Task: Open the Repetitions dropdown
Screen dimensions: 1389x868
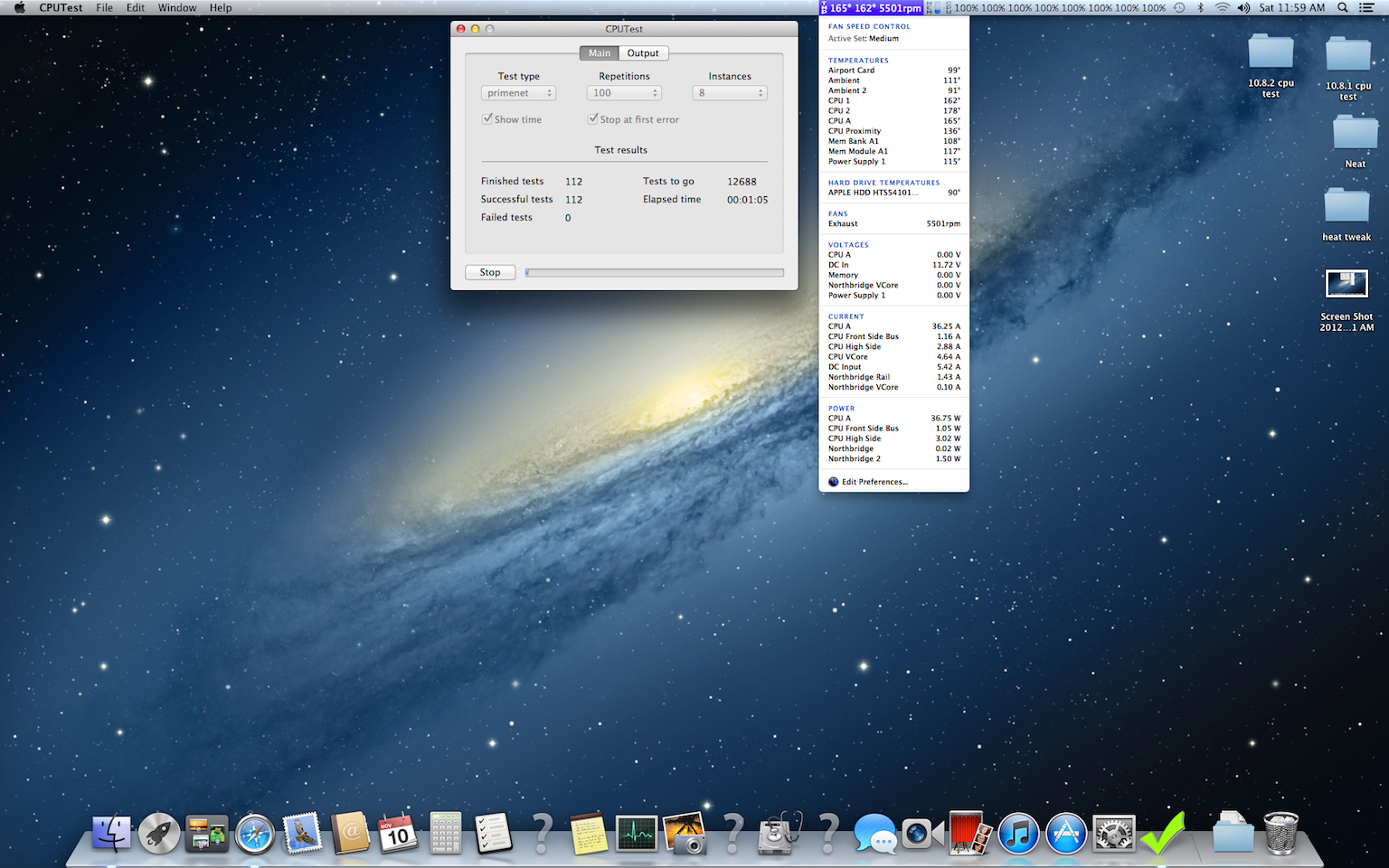Action: coord(624,93)
